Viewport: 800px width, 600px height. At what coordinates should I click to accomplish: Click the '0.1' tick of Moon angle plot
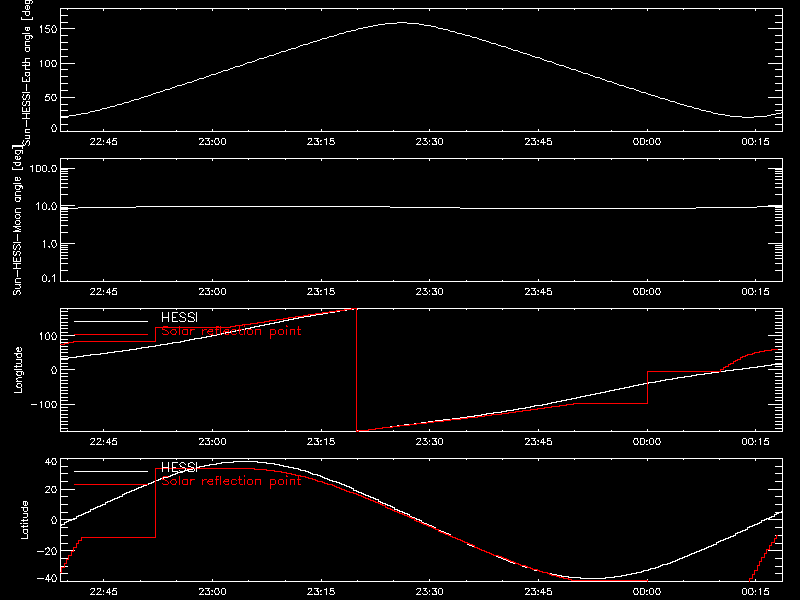49,278
